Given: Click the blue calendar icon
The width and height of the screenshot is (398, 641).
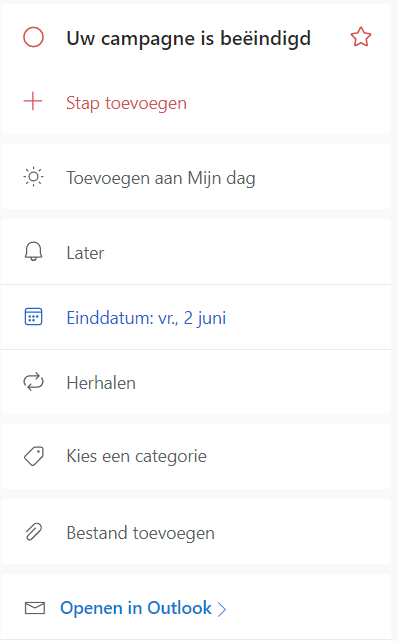Looking at the screenshot, I should click(x=34, y=317).
